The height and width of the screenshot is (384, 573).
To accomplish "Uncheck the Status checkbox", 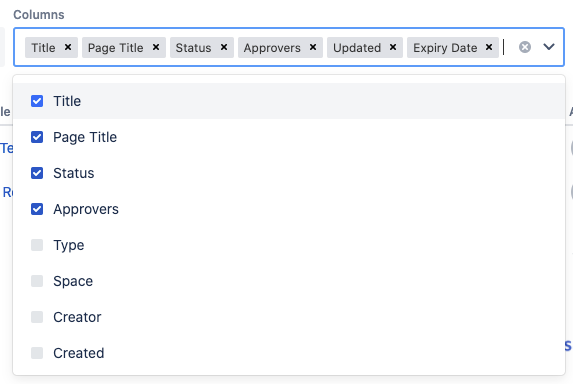I will click(37, 173).
